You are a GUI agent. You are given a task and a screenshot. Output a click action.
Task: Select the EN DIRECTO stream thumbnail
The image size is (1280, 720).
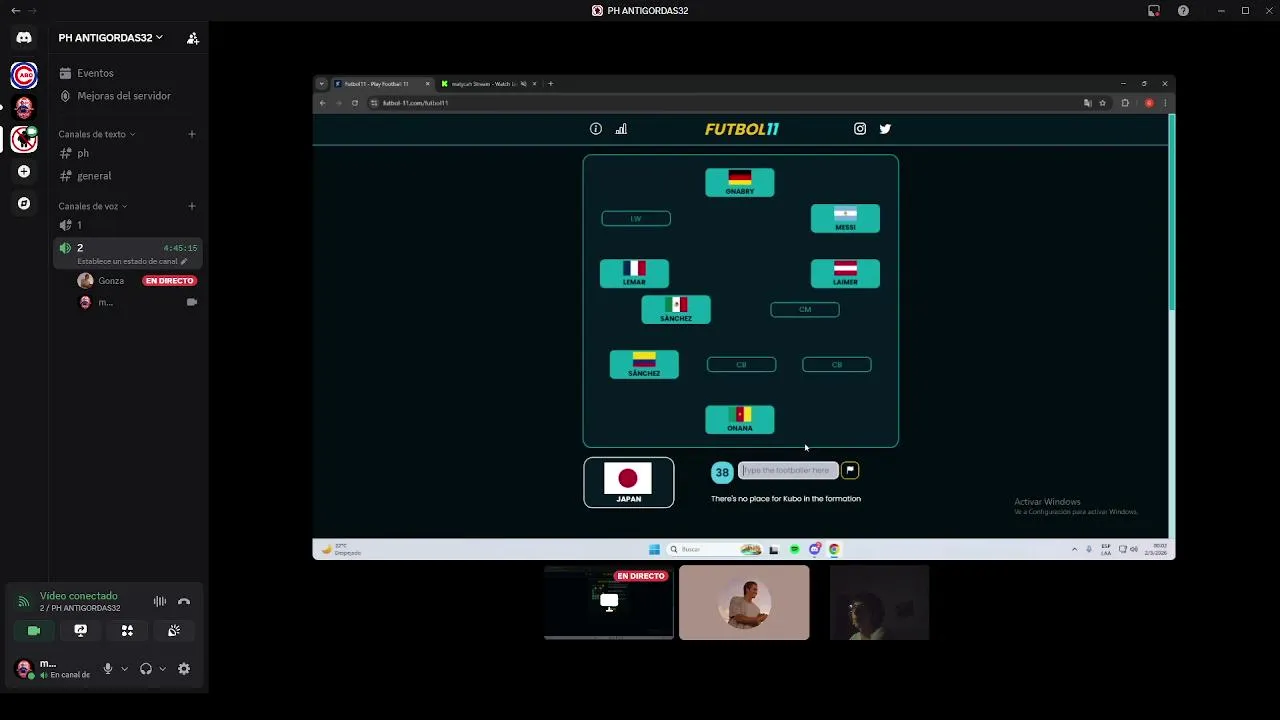(x=609, y=603)
